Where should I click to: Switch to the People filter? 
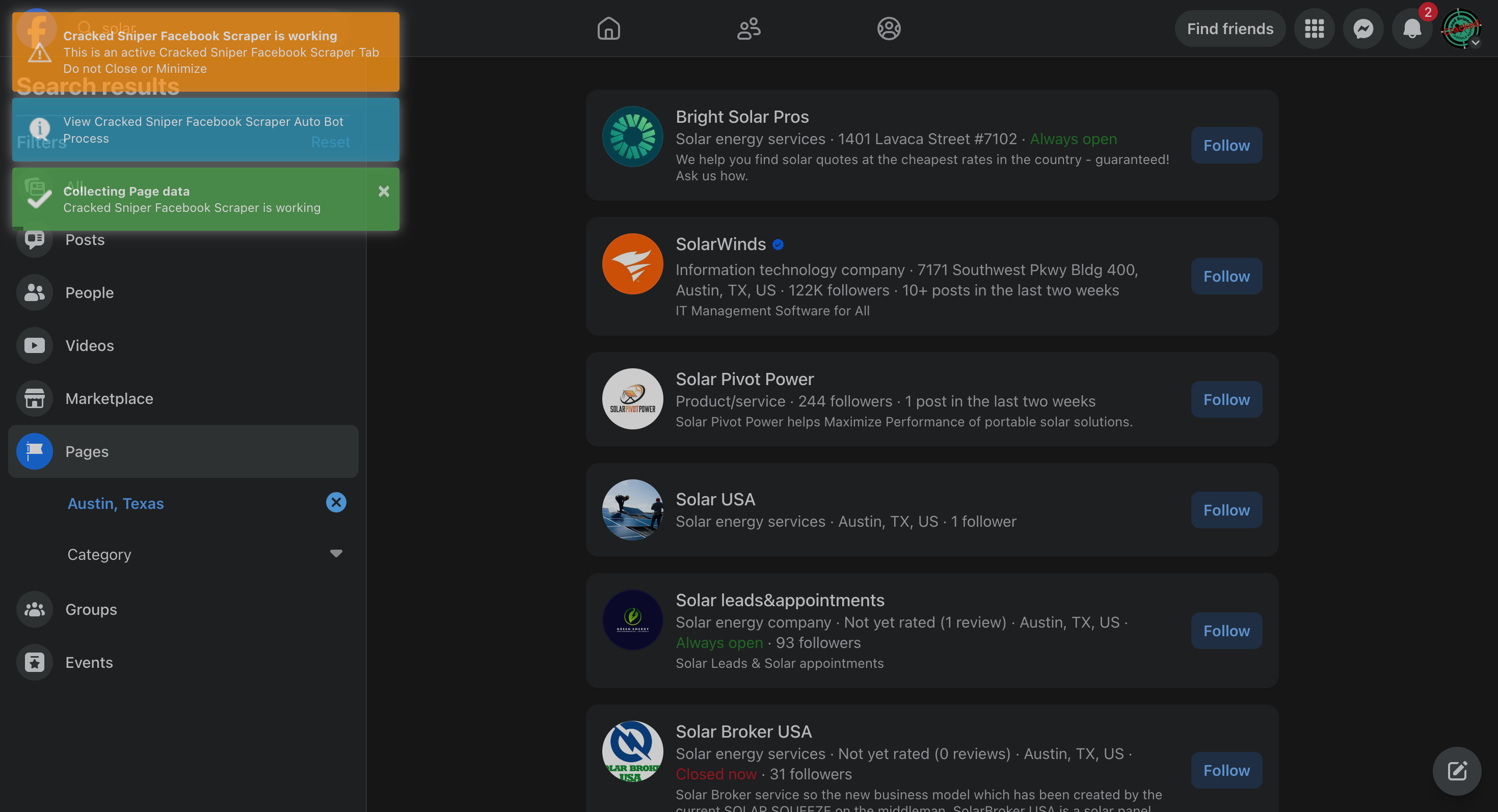pos(90,292)
